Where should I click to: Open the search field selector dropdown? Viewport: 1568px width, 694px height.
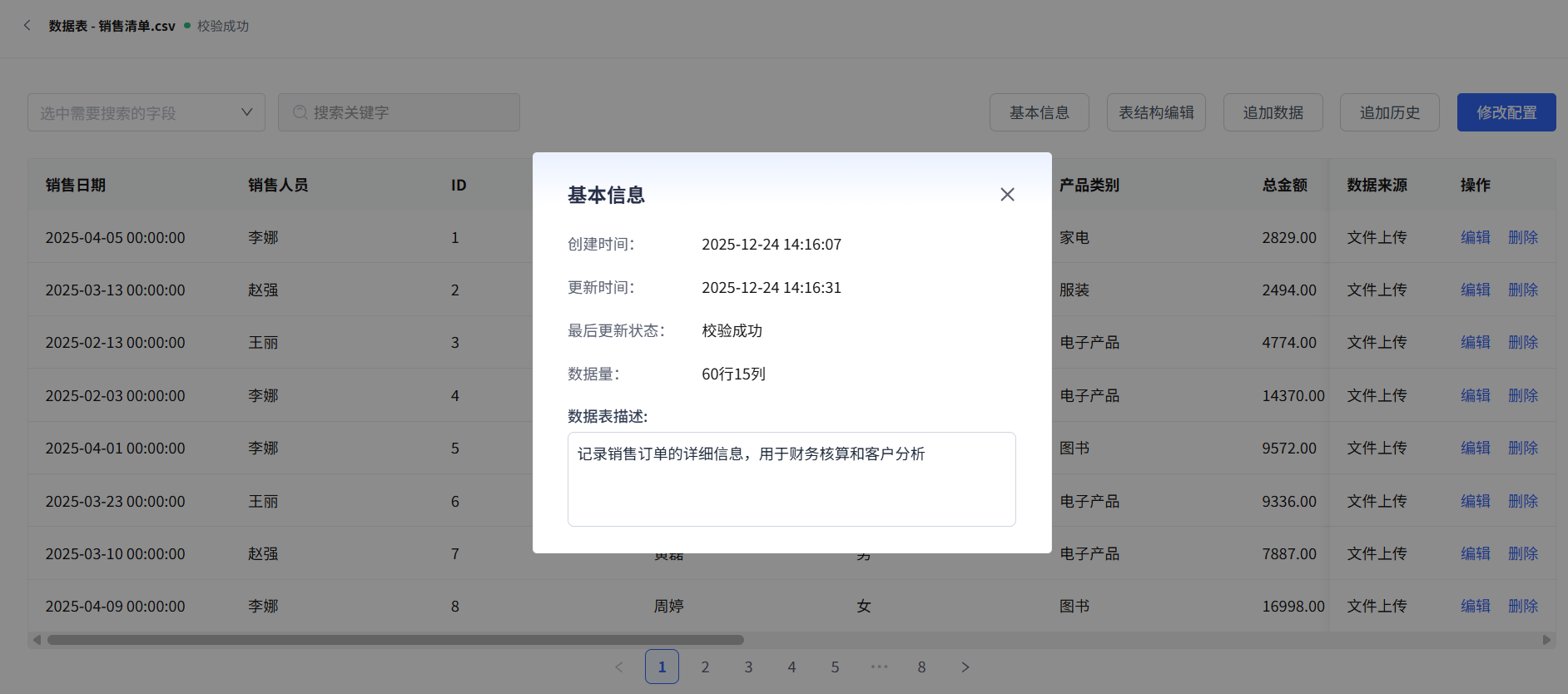click(146, 112)
